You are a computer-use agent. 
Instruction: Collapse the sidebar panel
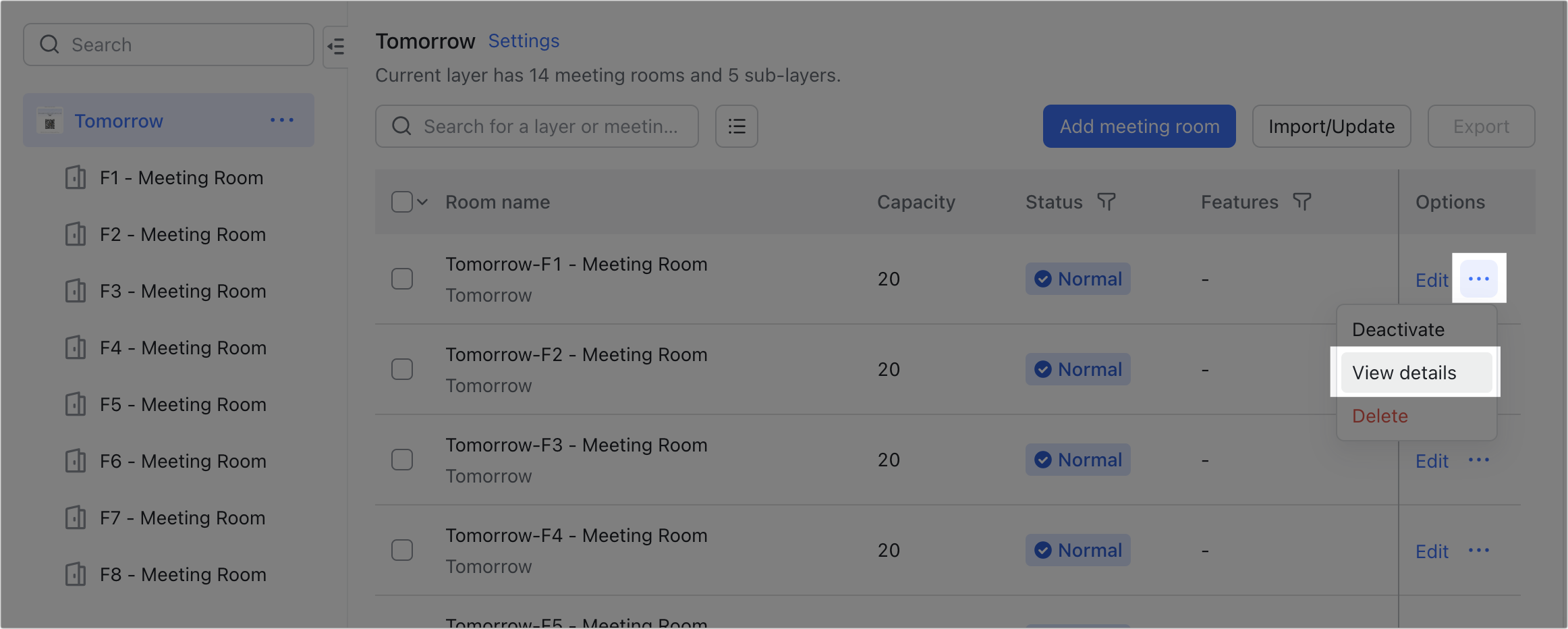[x=336, y=47]
